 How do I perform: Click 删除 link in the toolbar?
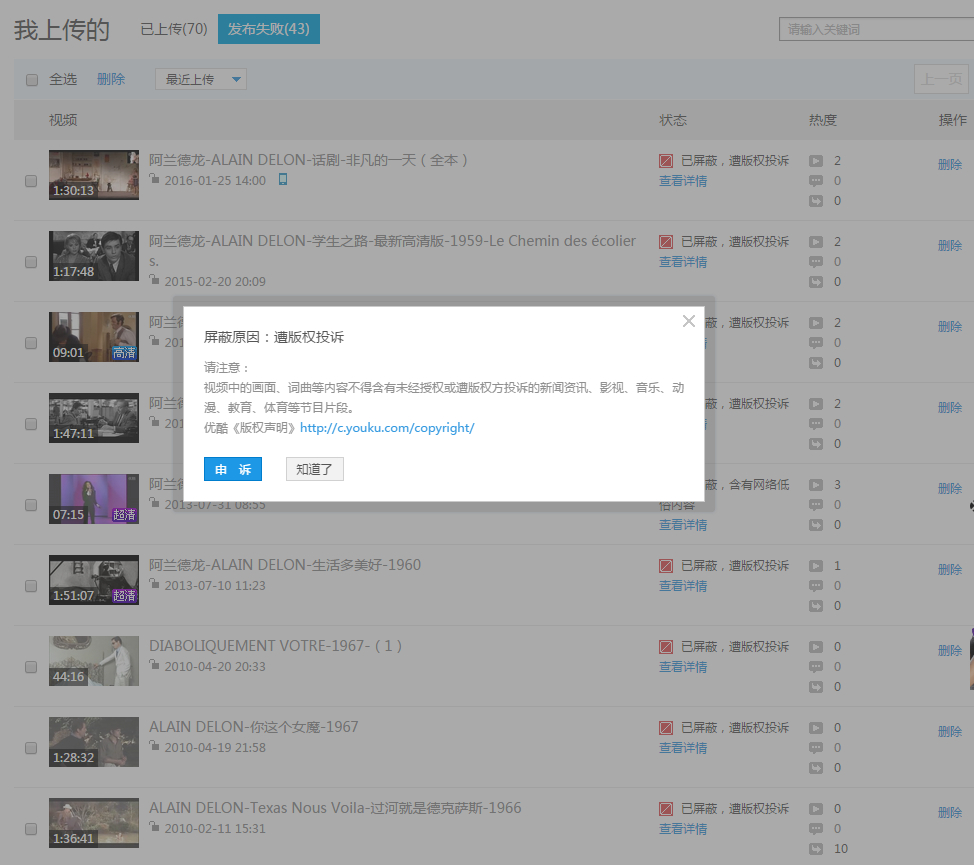tap(111, 79)
